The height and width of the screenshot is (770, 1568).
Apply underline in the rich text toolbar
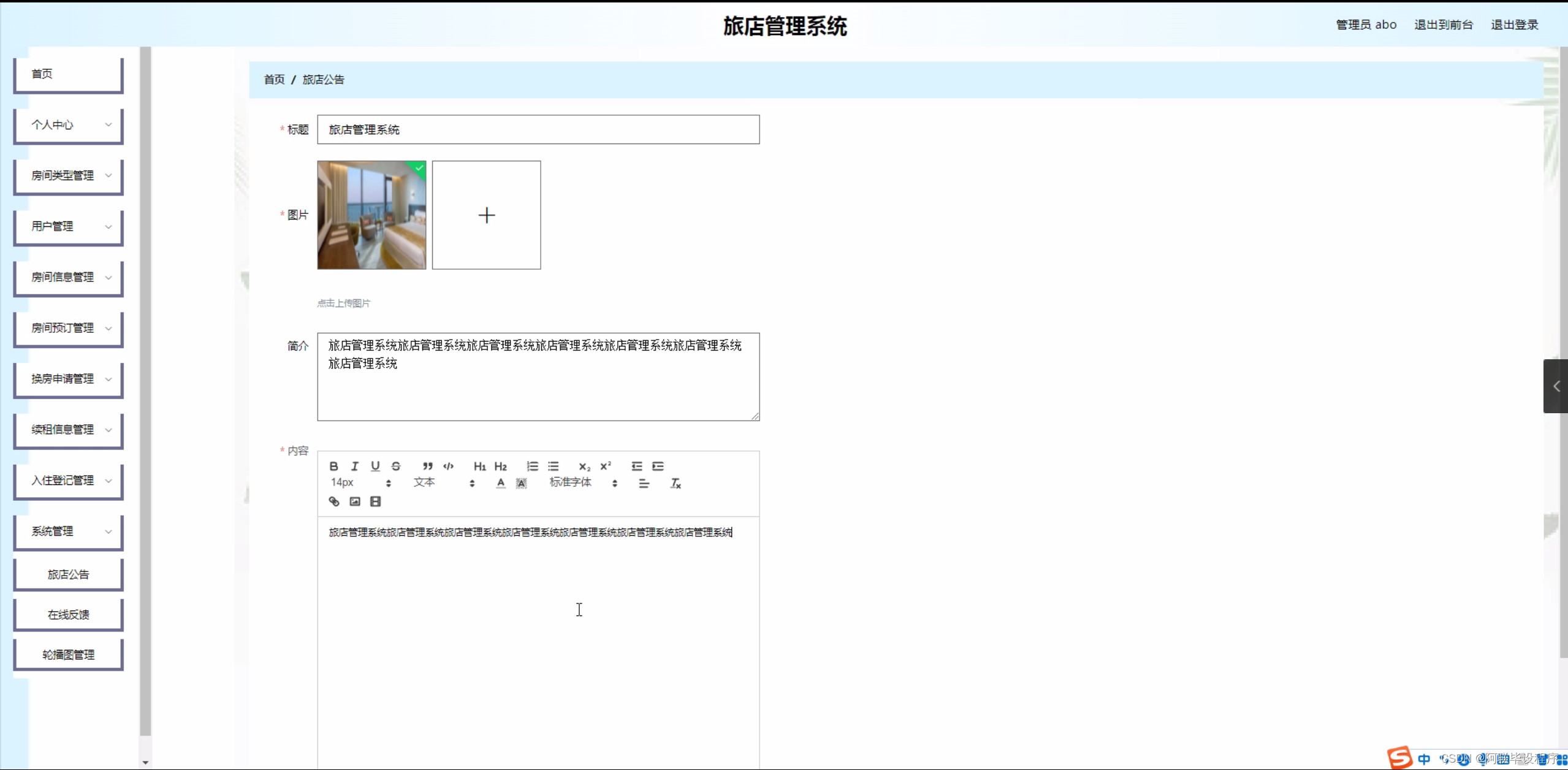375,466
